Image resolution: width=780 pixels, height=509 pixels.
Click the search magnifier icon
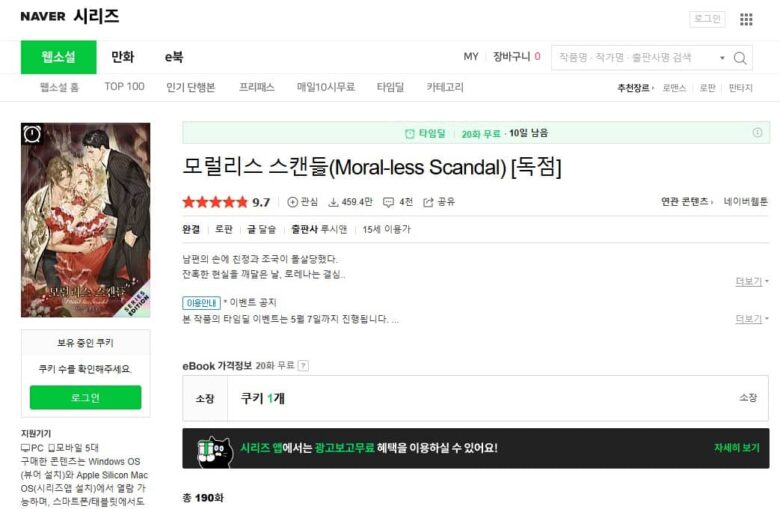point(740,58)
